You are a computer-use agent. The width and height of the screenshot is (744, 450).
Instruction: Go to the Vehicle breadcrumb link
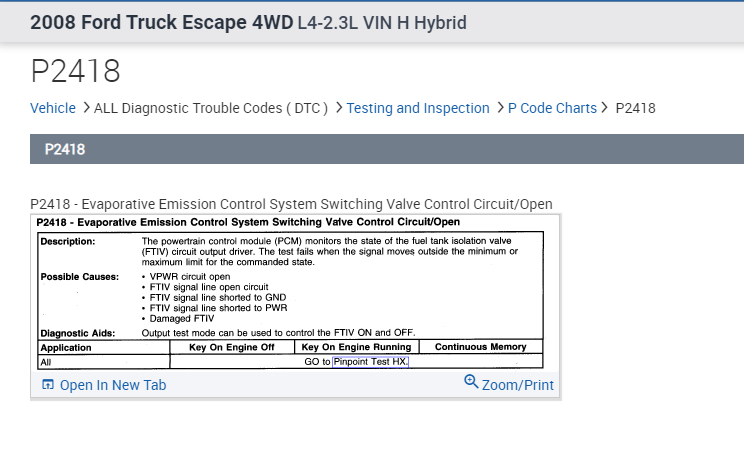53,108
